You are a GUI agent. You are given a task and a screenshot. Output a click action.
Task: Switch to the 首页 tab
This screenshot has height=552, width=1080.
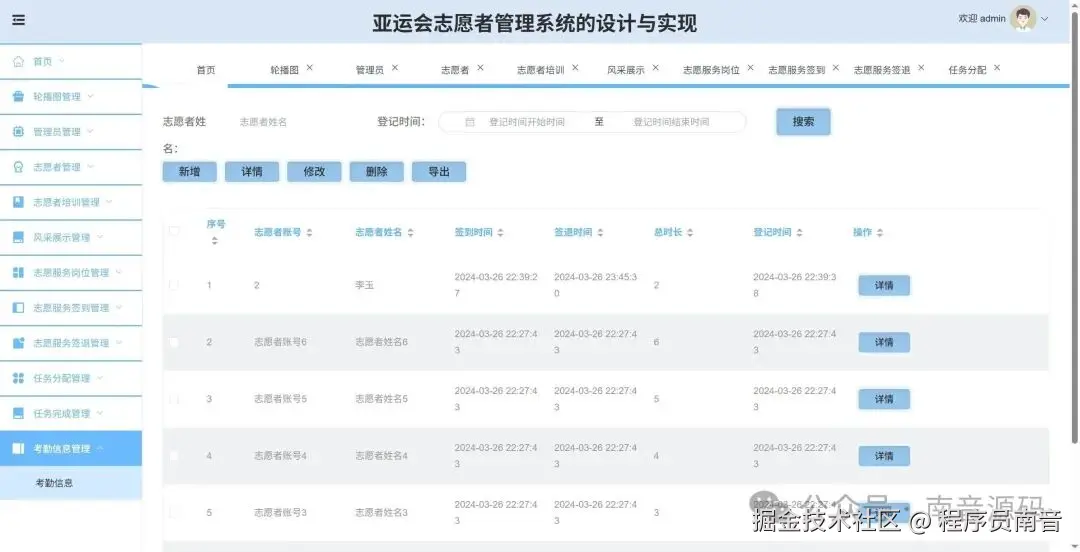pyautogui.click(x=206, y=70)
